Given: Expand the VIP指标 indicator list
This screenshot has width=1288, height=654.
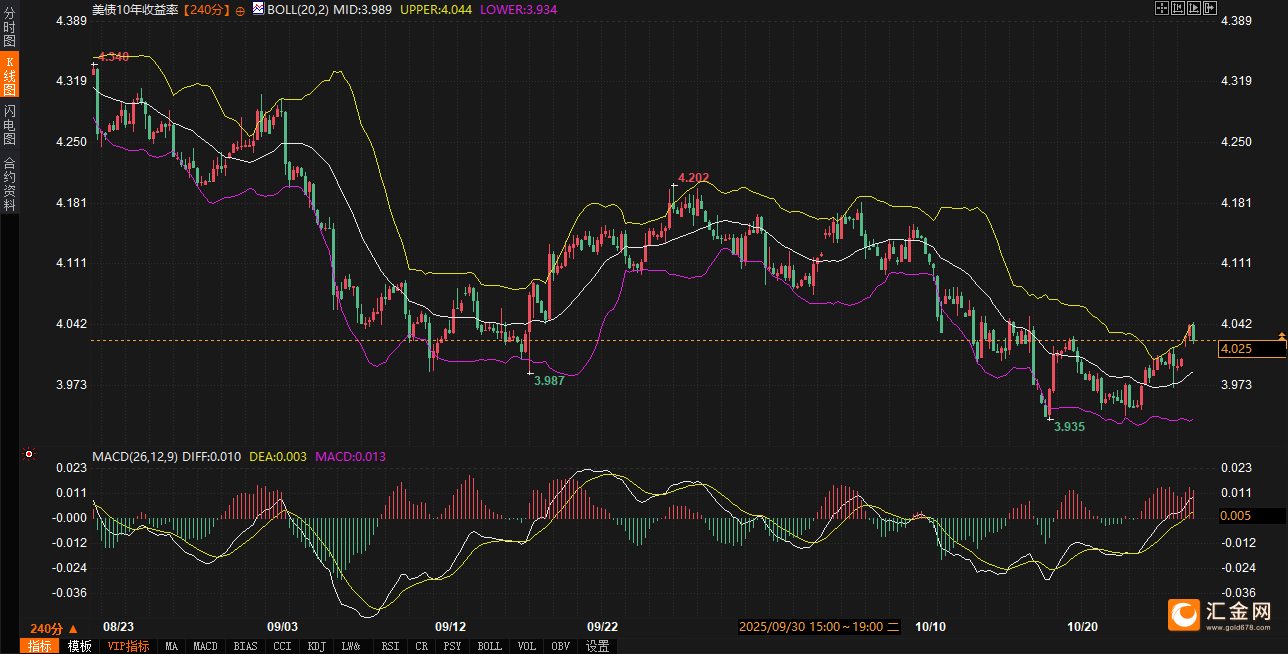Looking at the screenshot, I should [x=129, y=646].
